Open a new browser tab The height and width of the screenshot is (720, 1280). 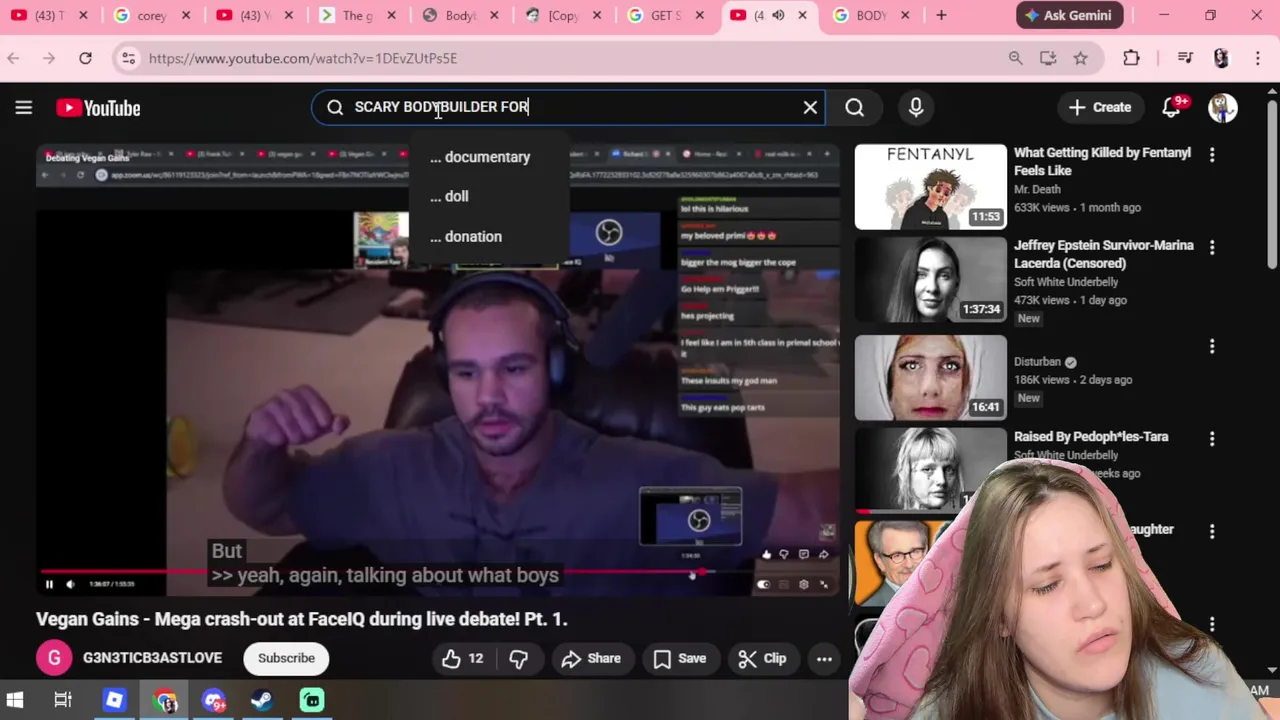(941, 15)
